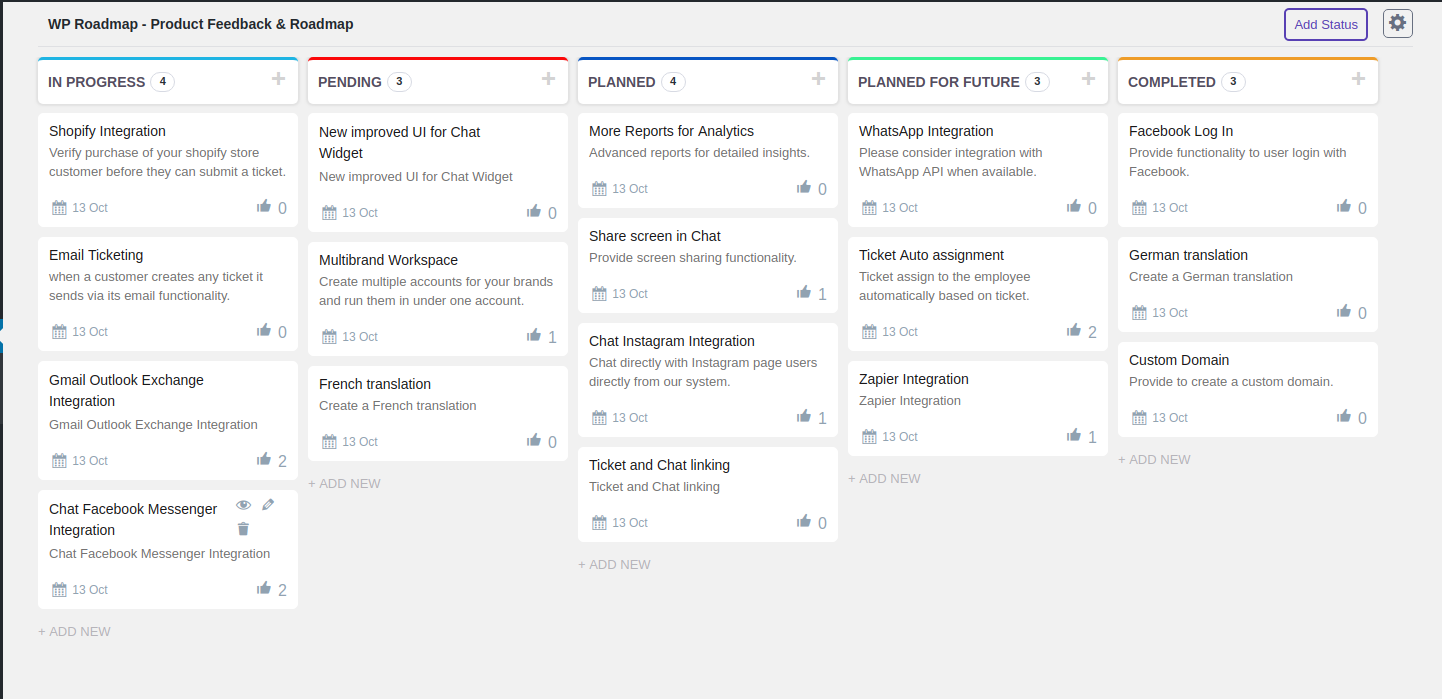Click ADD NEW under Planned For Future

pos(884,479)
